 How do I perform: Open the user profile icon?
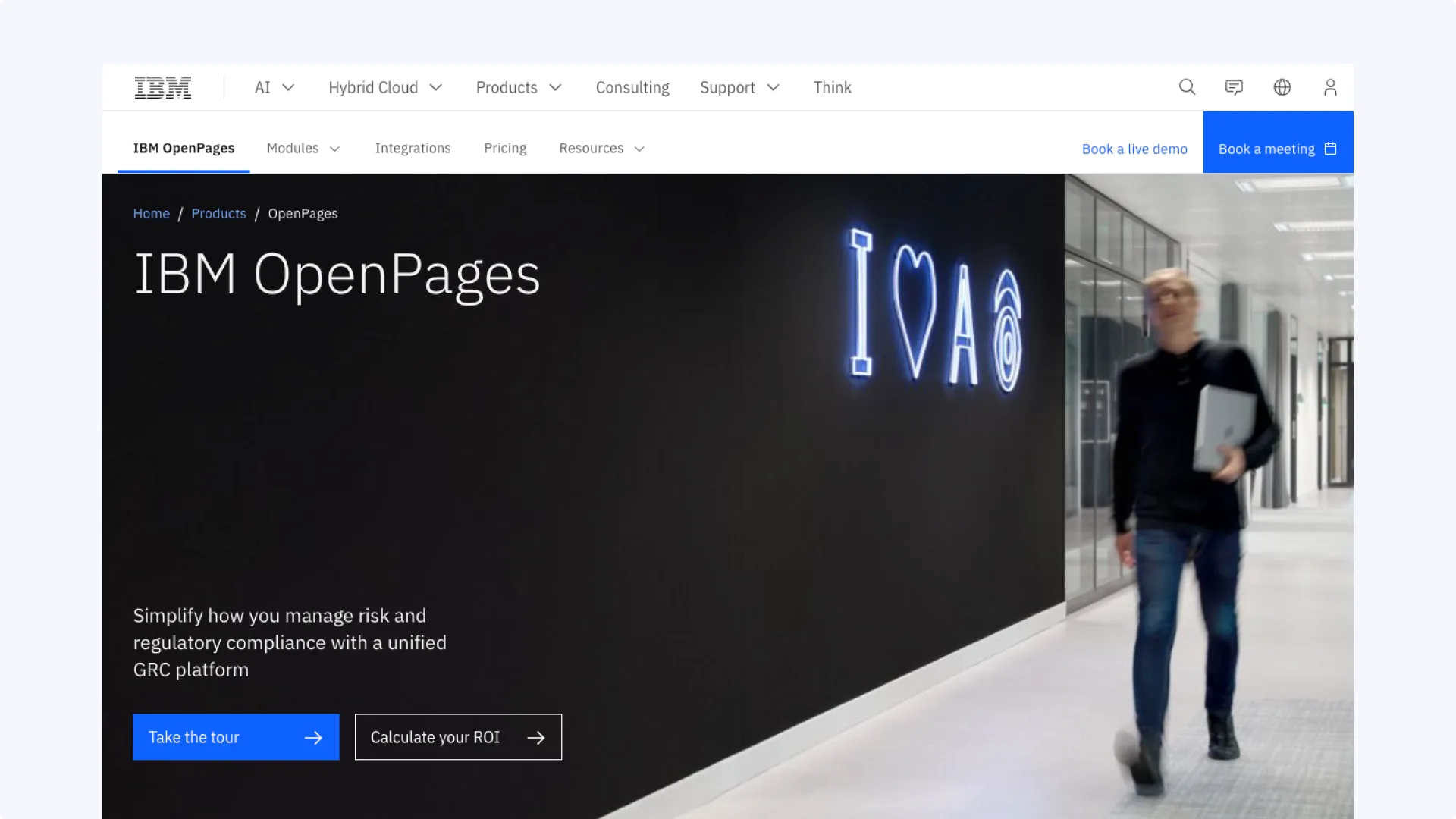coord(1330,87)
